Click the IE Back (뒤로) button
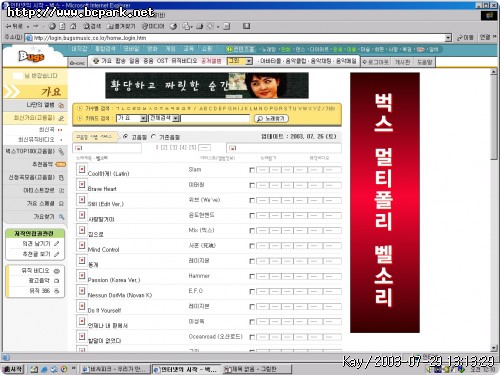Image resolution: width=500 pixels, height=375 pixels. tap(14, 26)
